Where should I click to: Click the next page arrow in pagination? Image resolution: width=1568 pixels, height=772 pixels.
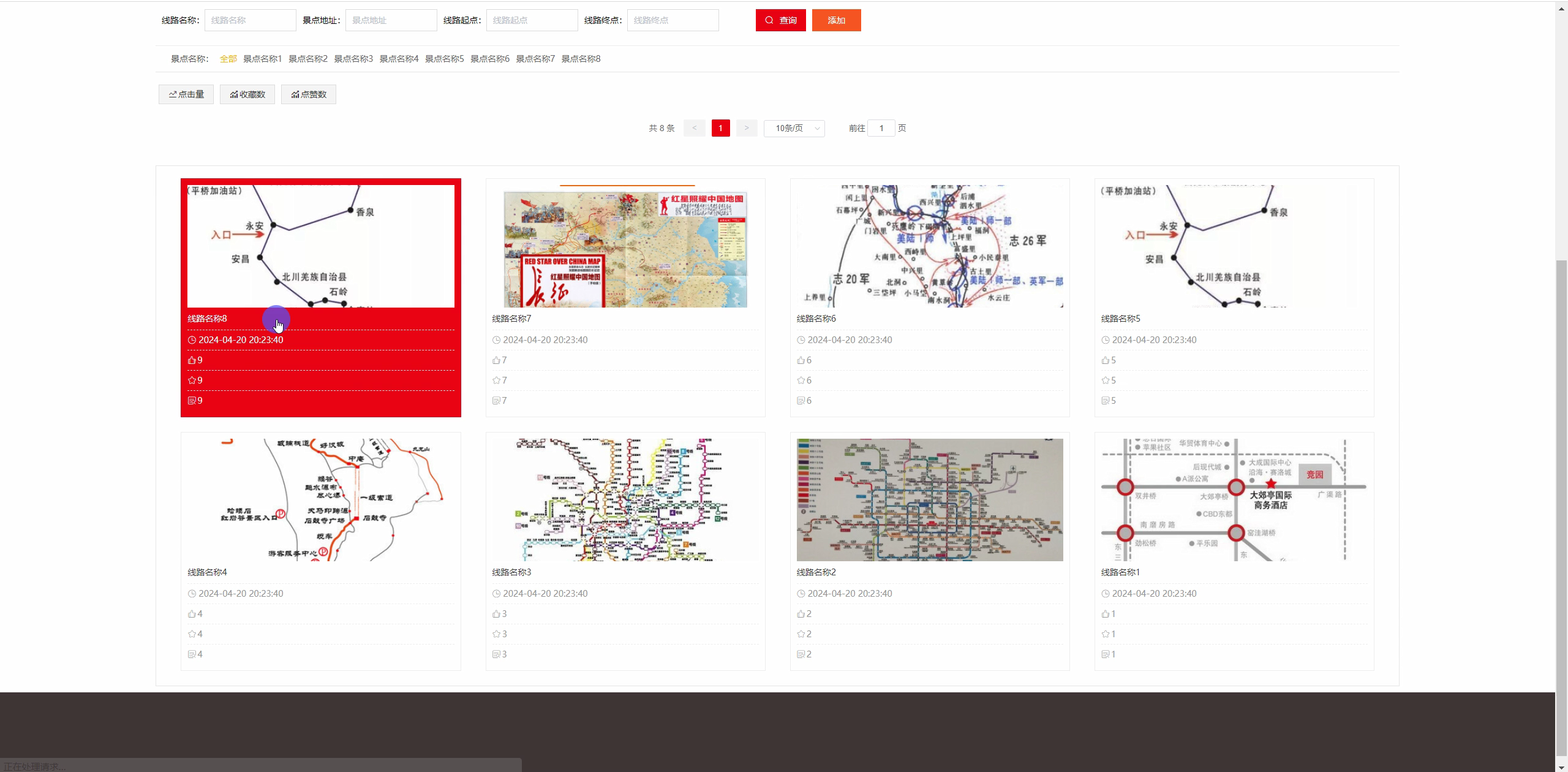coord(746,128)
